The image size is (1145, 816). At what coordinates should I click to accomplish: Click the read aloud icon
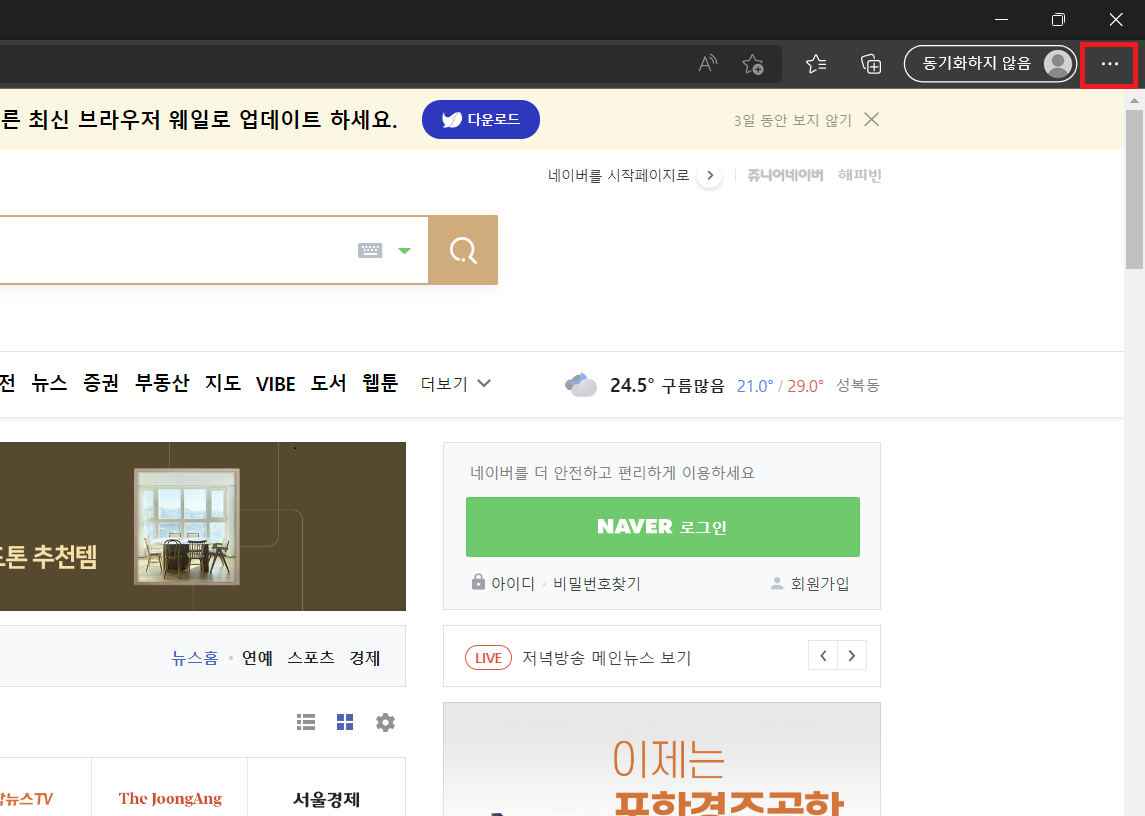tap(708, 64)
